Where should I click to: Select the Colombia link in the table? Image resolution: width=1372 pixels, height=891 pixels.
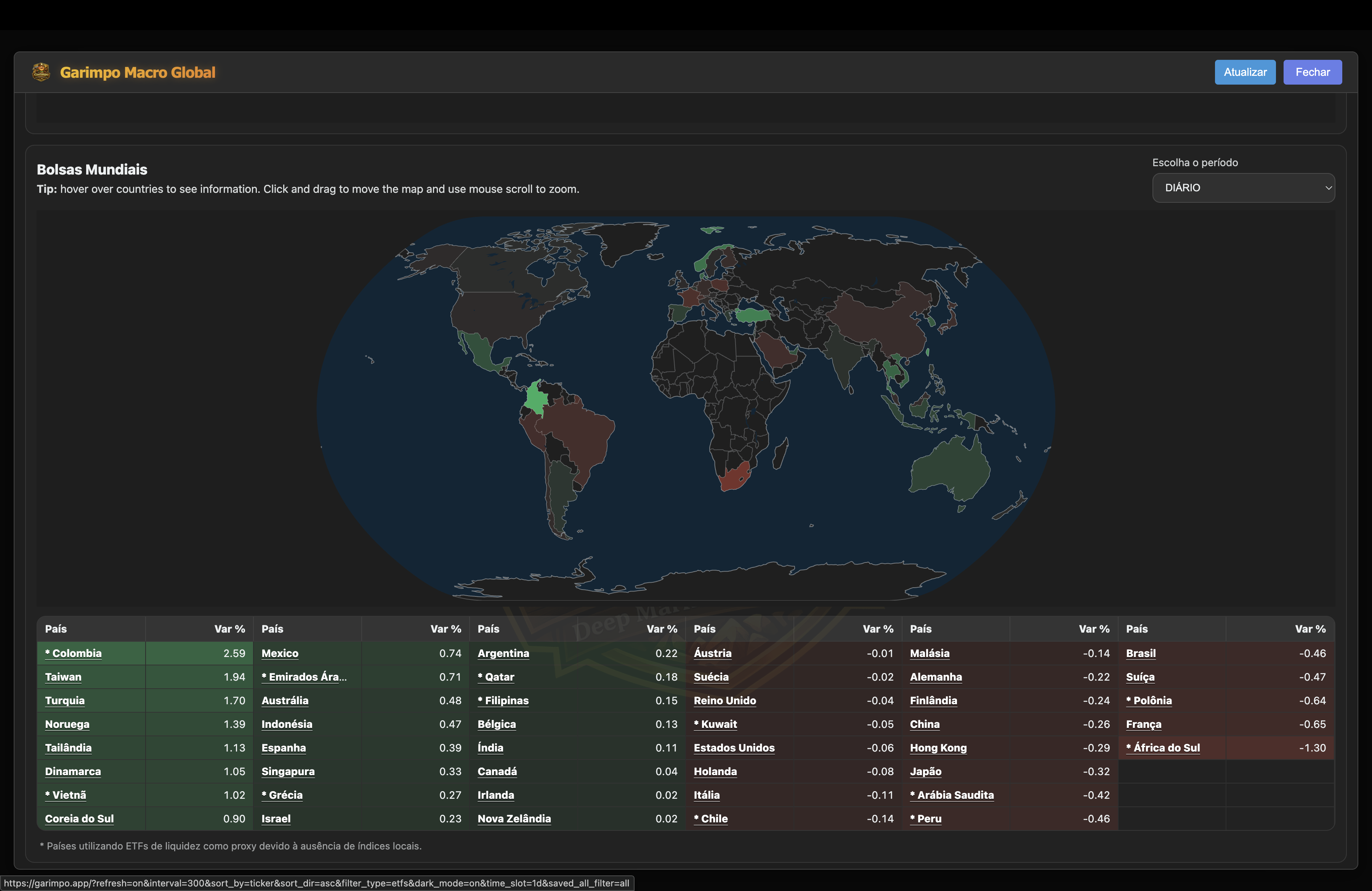click(73, 653)
